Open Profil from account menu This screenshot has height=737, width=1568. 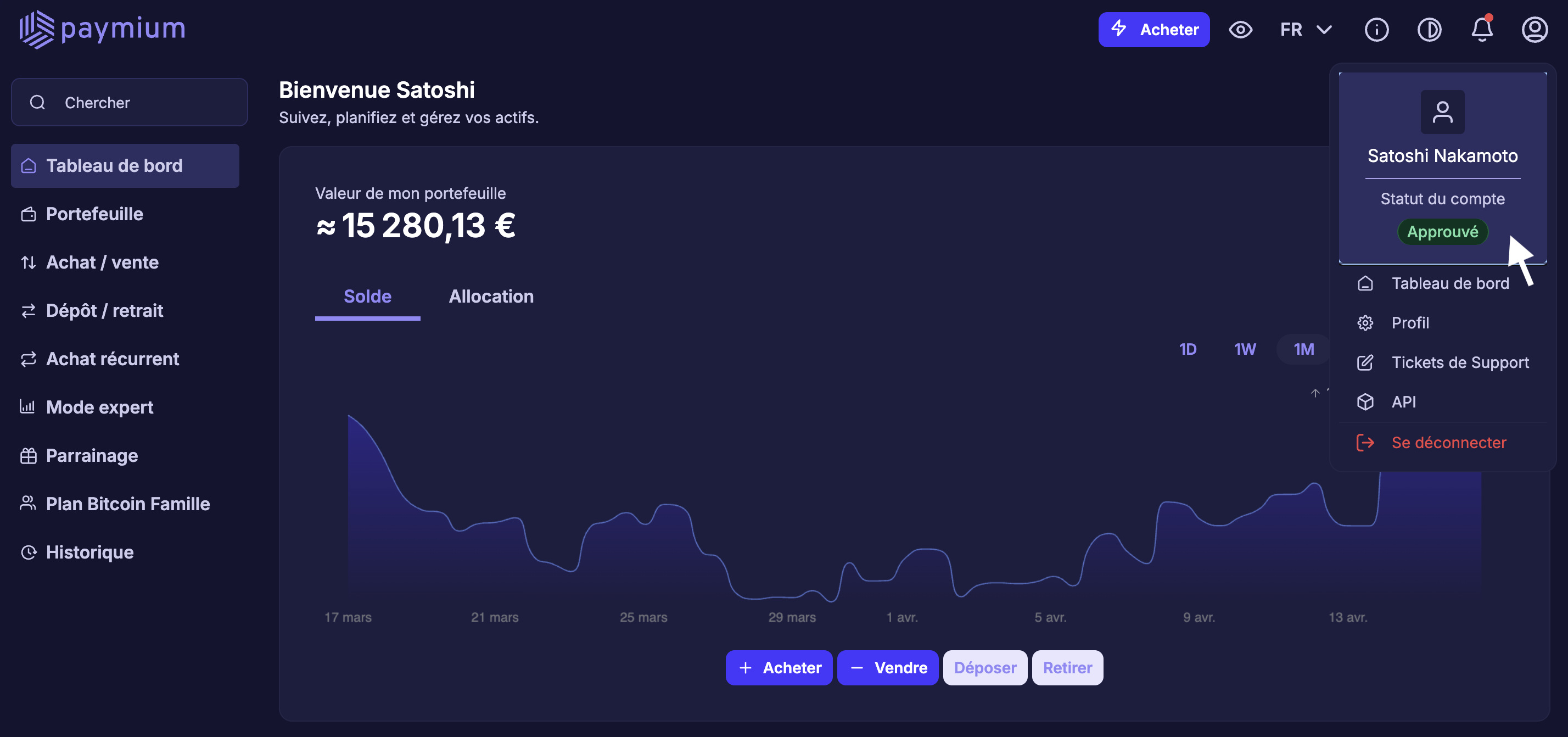pos(1410,323)
